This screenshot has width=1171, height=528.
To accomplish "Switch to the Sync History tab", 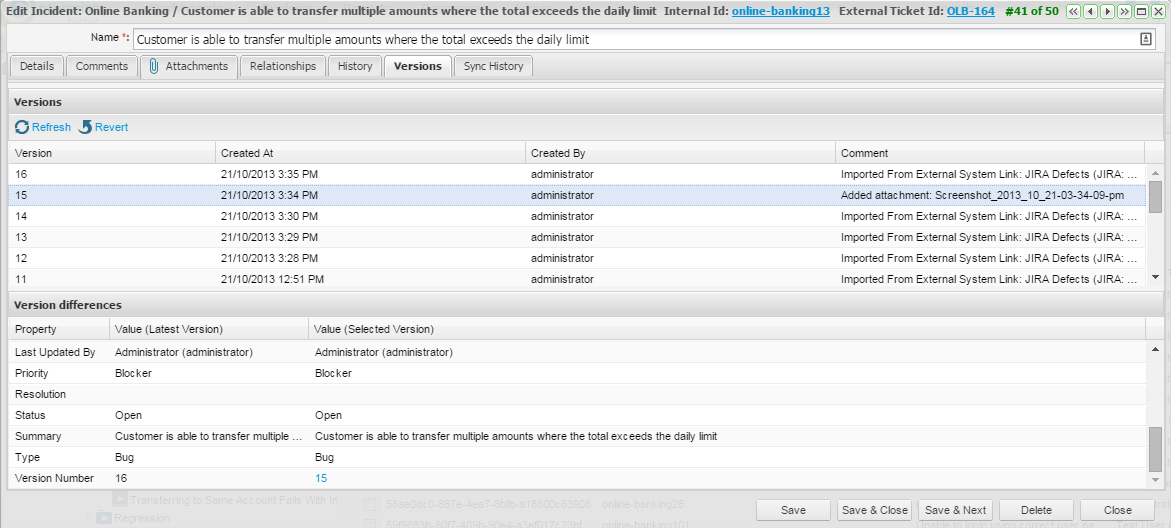I will 493,66.
